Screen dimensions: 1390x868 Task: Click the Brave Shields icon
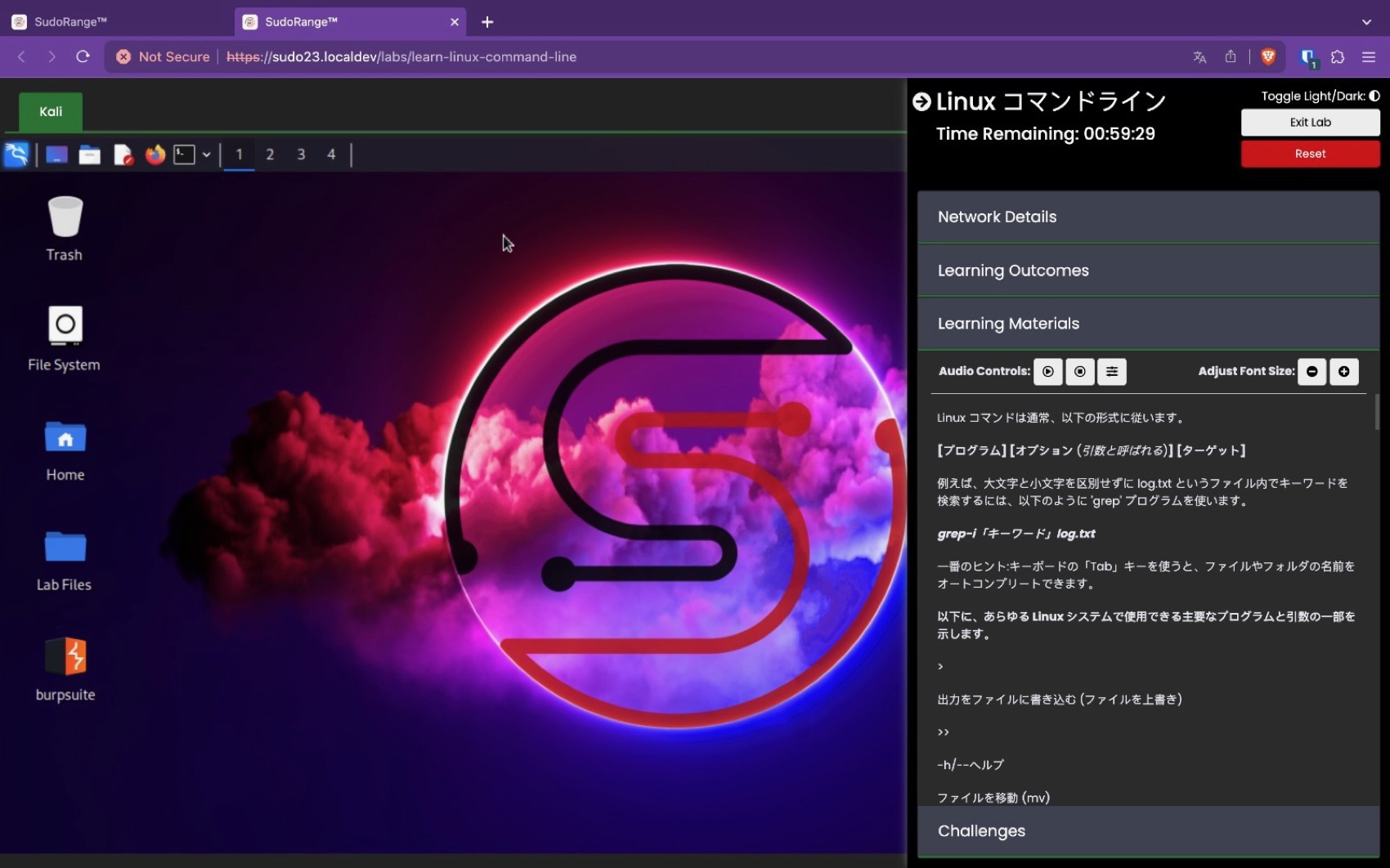tap(1268, 56)
